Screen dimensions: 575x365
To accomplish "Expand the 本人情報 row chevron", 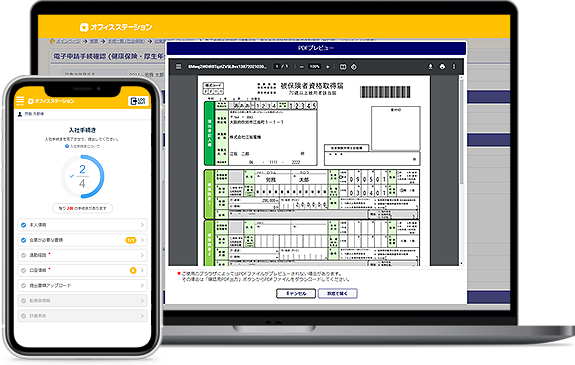I will coord(142,225).
